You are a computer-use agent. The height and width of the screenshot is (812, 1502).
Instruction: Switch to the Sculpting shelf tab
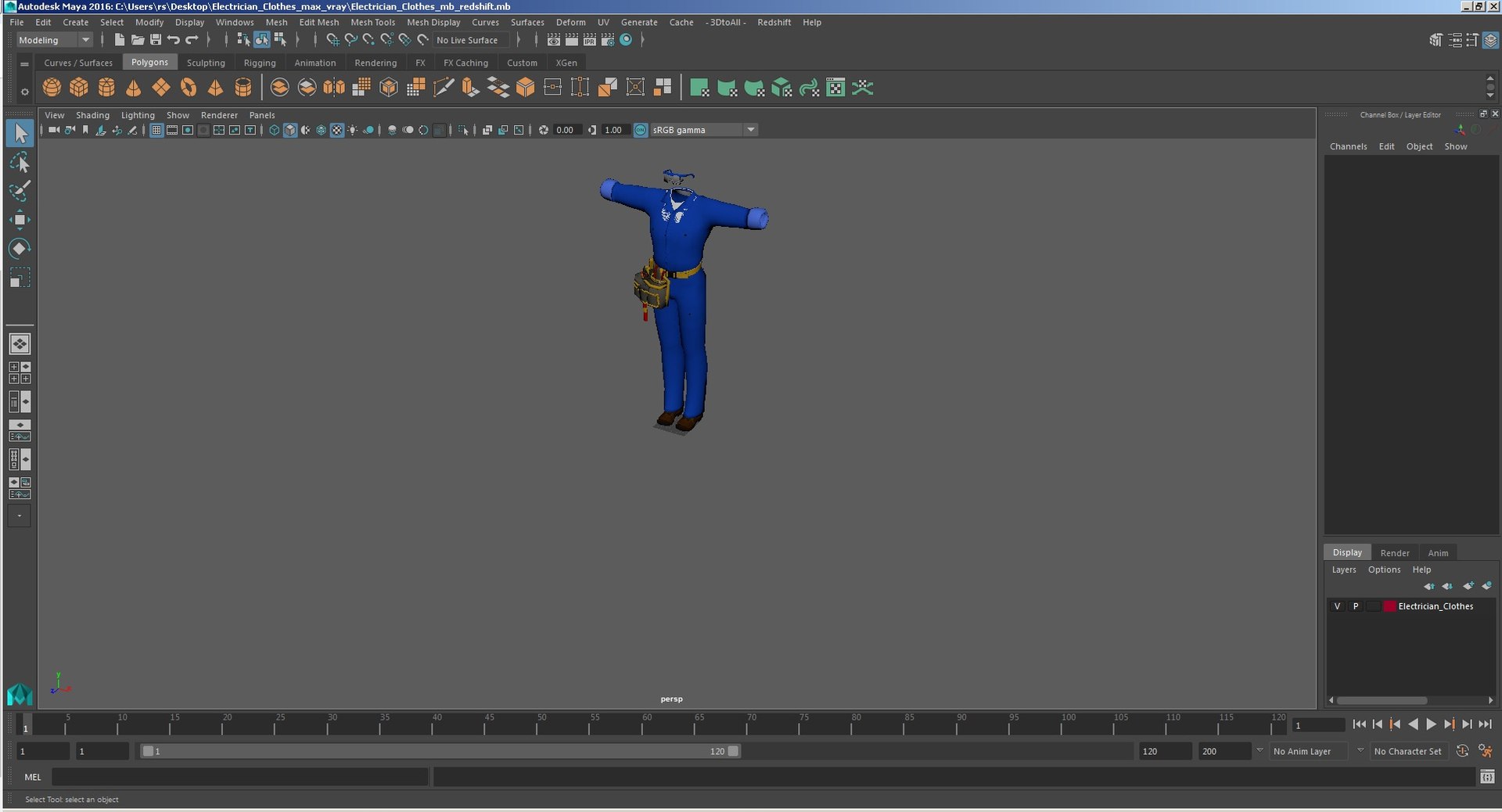click(206, 63)
